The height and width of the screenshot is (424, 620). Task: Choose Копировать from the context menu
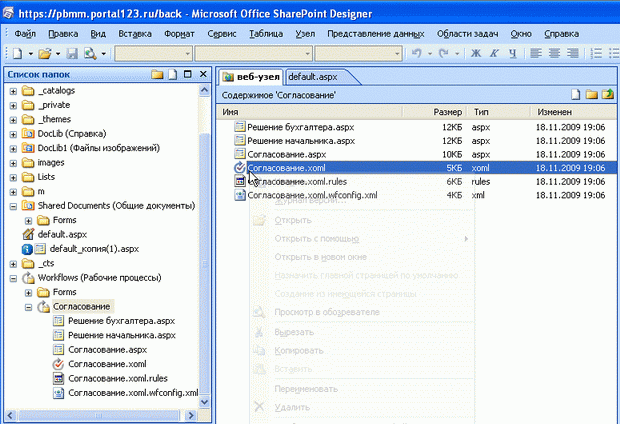coord(294,352)
